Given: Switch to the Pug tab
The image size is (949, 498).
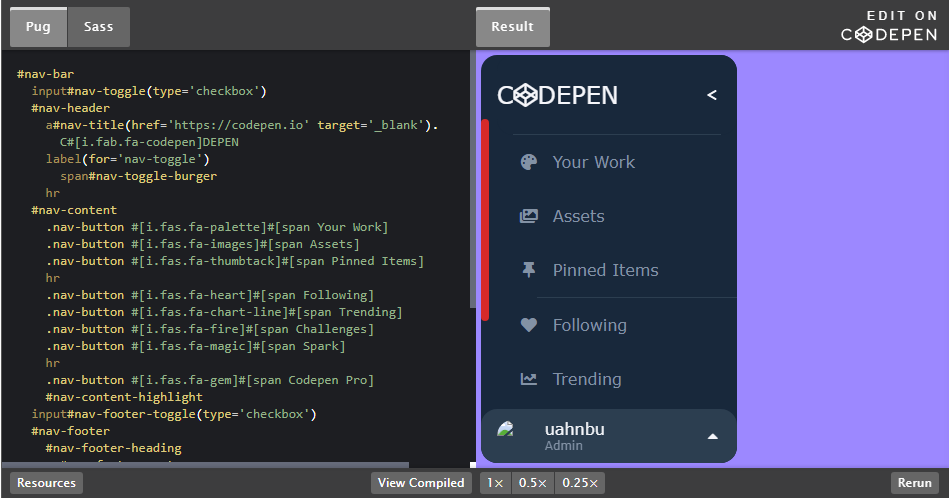Looking at the screenshot, I should 38,27.
